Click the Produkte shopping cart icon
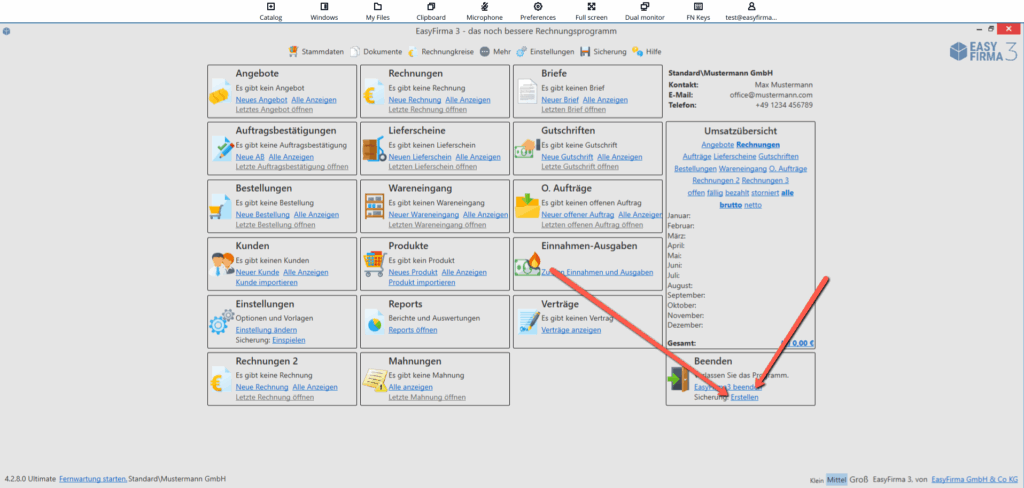1024x488 pixels. pos(375,264)
